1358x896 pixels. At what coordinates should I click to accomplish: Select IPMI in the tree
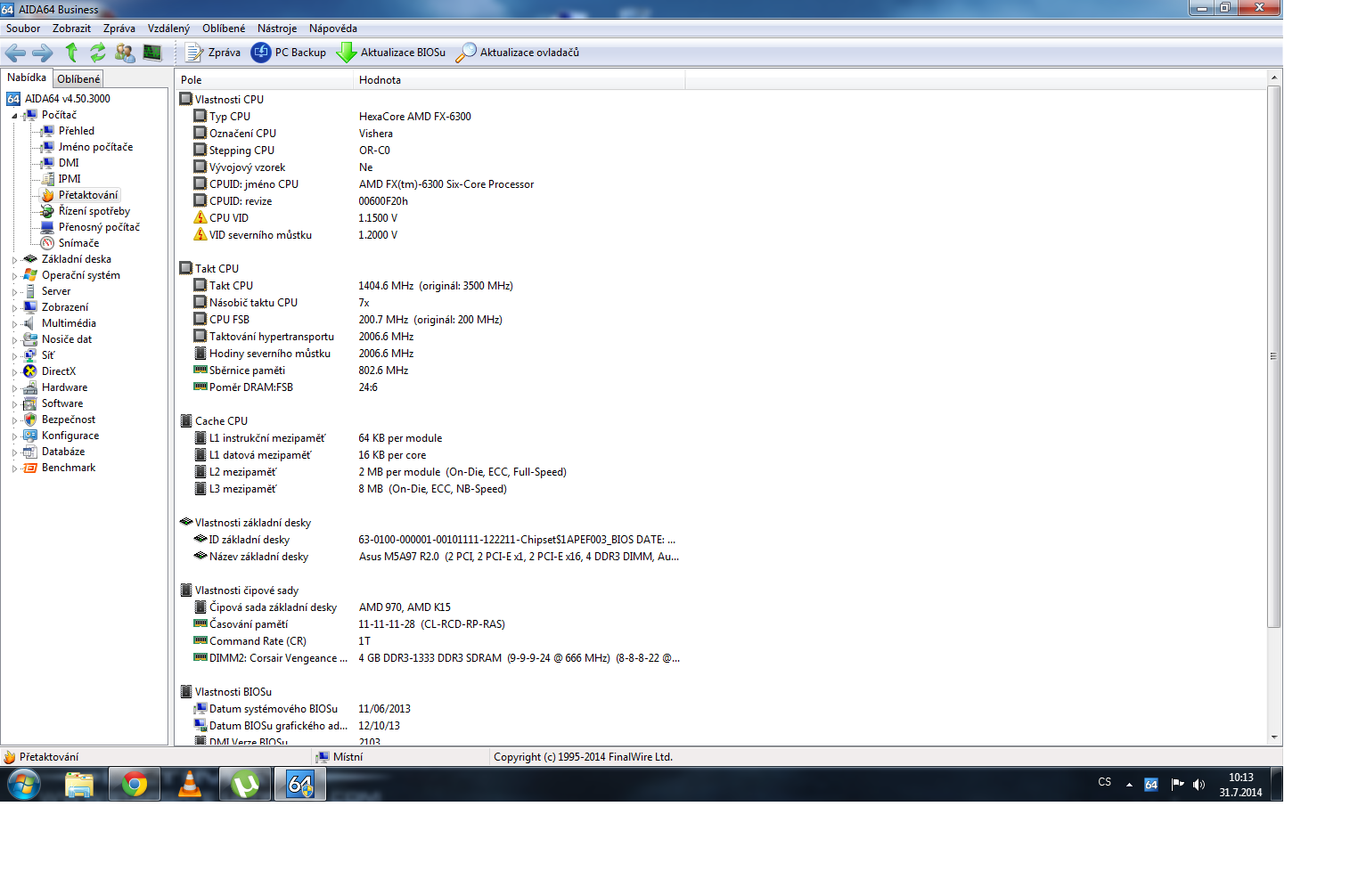click(70, 179)
